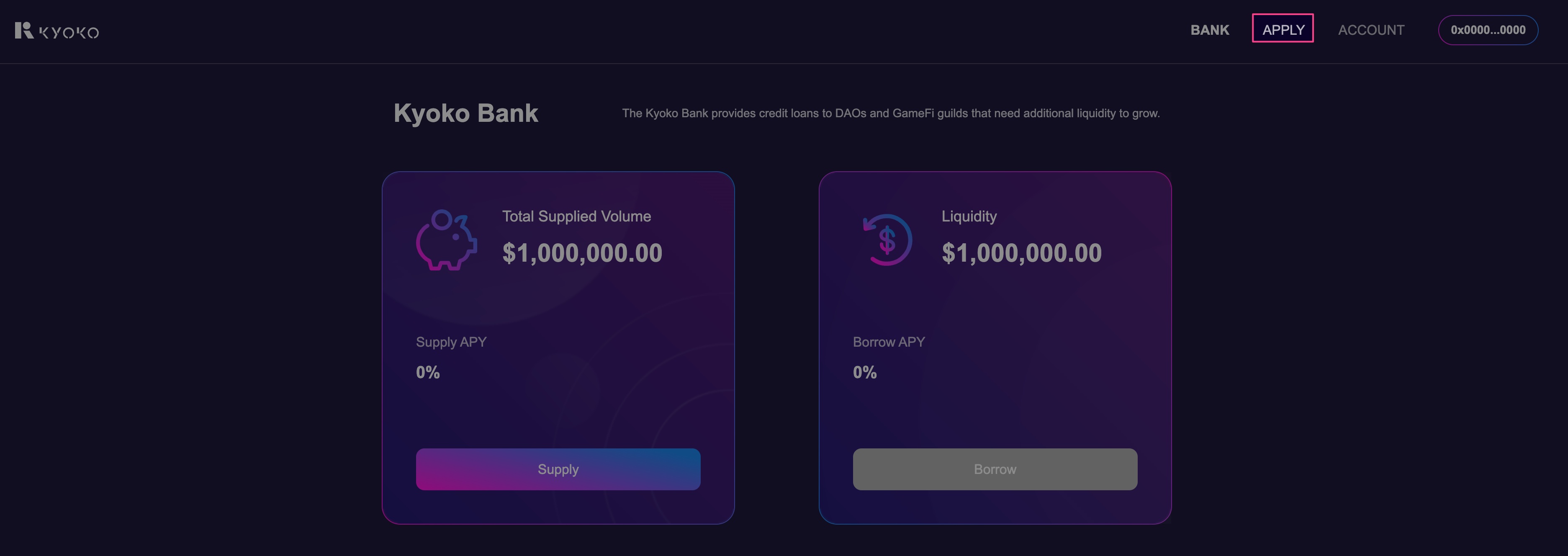Click the Total Supplied Volume label
The height and width of the screenshot is (556, 1568).
(576, 216)
